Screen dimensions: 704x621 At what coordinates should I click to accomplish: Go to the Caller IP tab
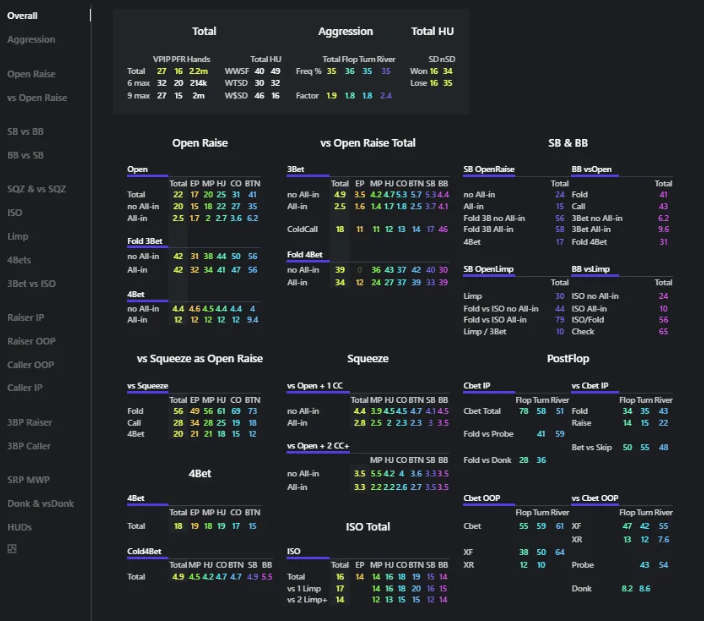(x=25, y=388)
